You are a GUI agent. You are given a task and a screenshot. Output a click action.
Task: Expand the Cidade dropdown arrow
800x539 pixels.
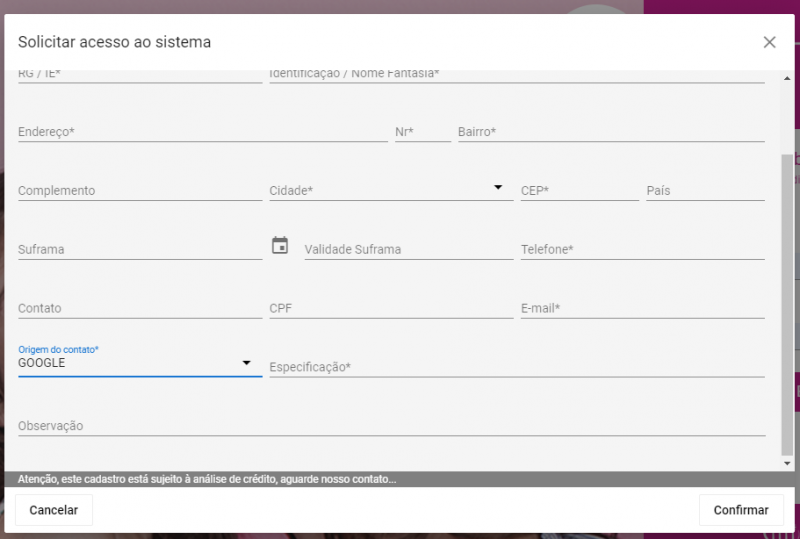point(498,187)
